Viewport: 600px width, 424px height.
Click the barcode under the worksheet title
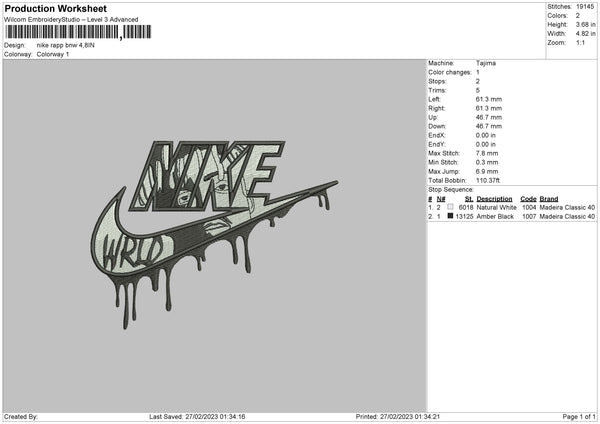point(78,32)
